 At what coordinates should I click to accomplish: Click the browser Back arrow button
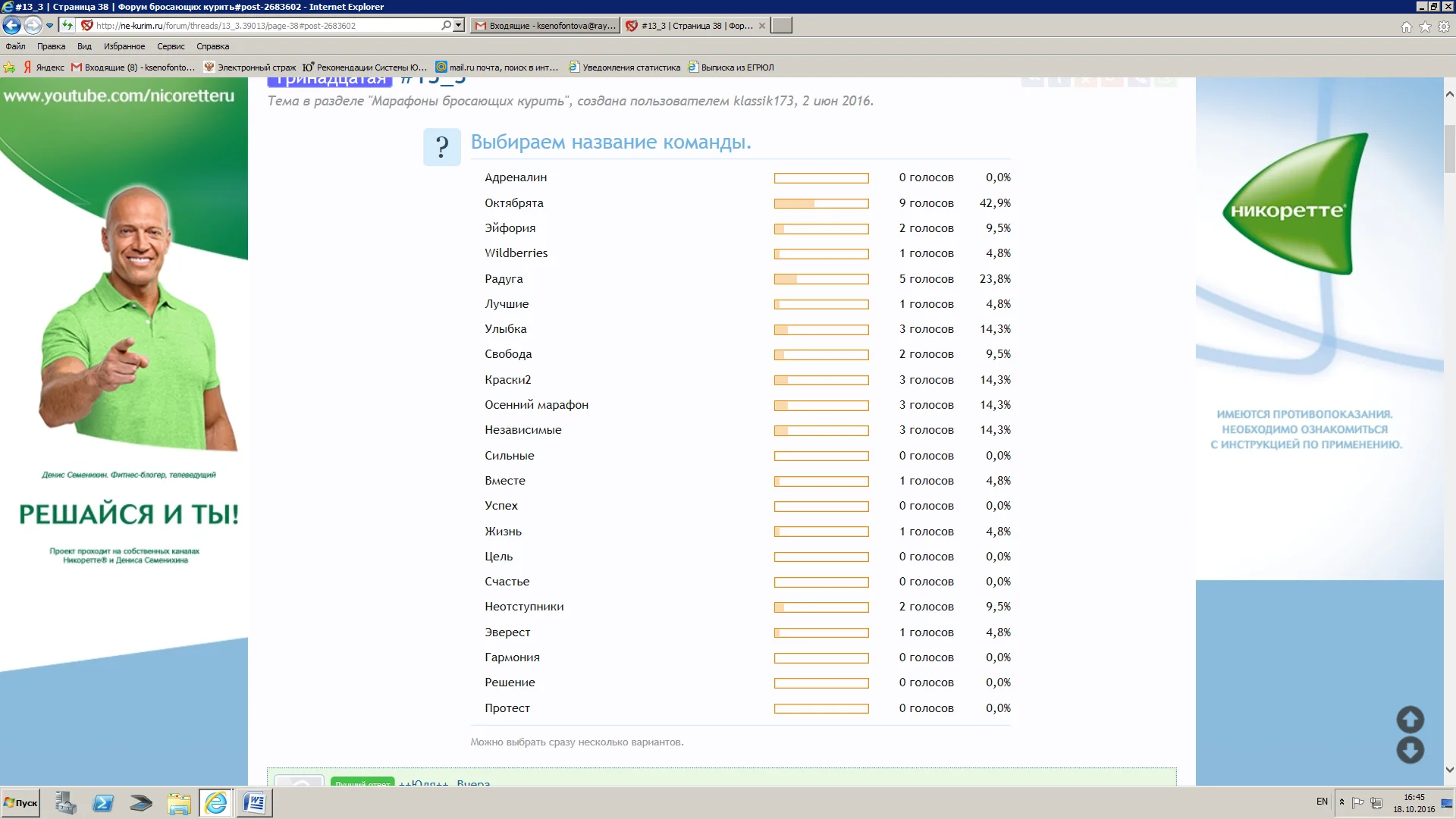(x=11, y=26)
